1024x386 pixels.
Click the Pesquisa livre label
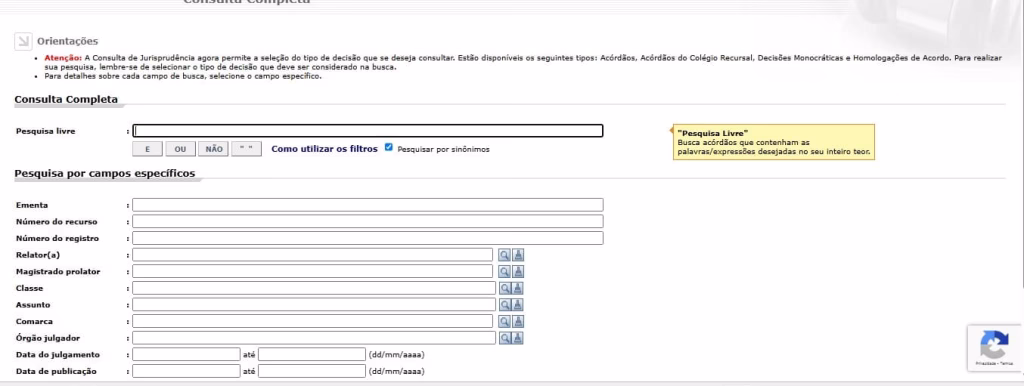[46, 131]
